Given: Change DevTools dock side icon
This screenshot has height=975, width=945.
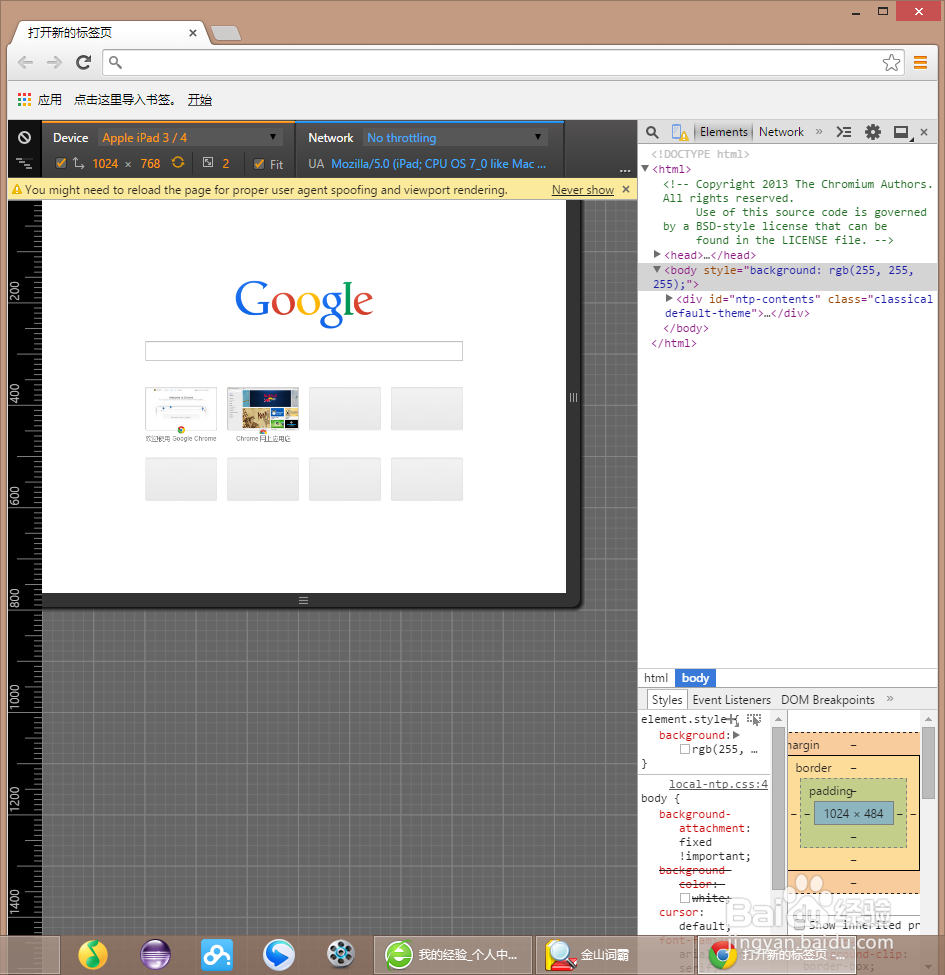Looking at the screenshot, I should 901,132.
